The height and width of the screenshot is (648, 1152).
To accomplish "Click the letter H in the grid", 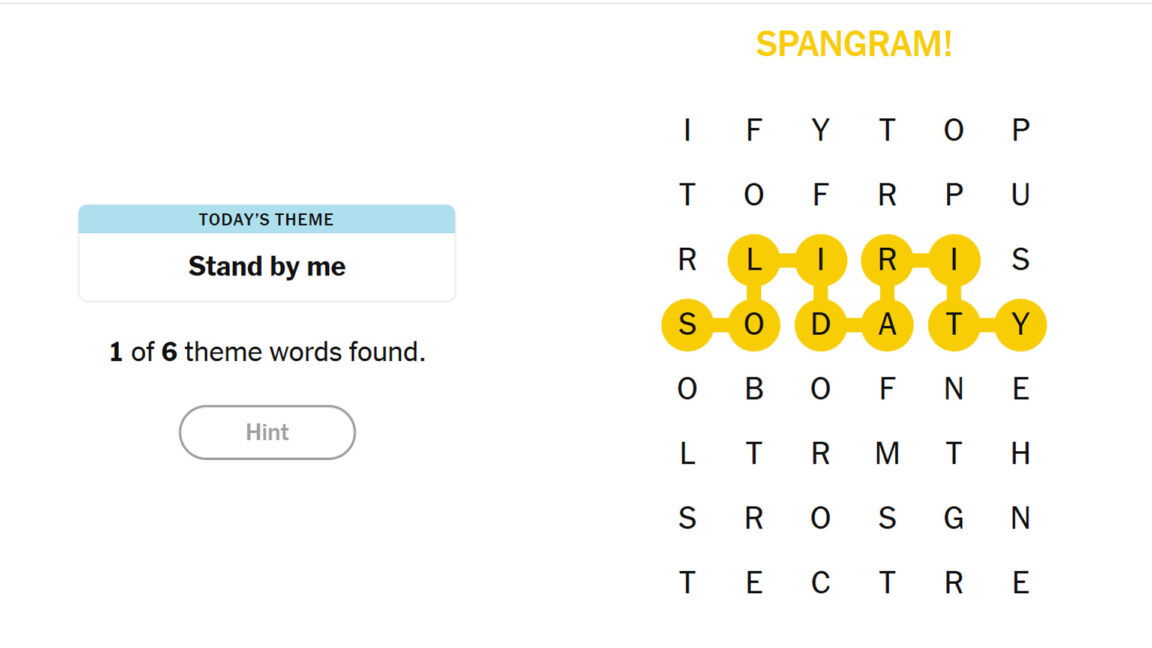I will 1020,454.
